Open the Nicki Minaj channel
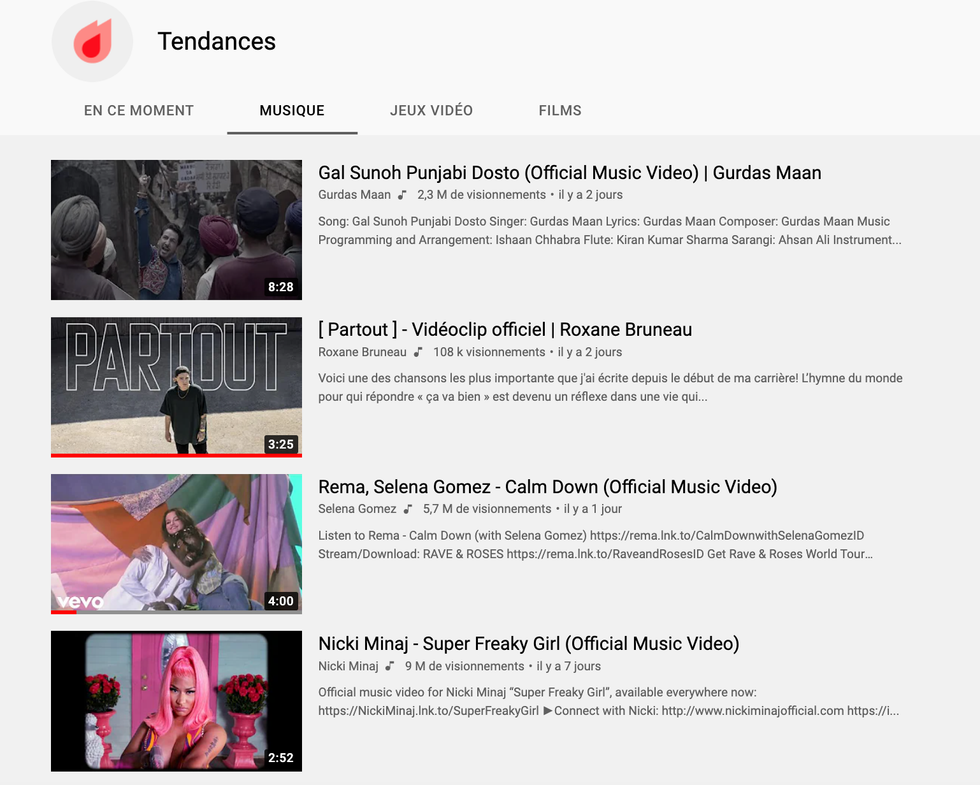980x785 pixels. click(348, 666)
